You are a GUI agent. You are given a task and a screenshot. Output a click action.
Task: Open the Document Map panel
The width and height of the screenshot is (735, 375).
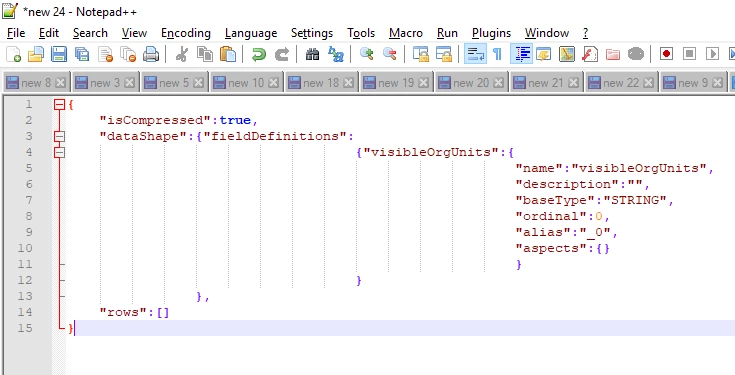(x=567, y=54)
